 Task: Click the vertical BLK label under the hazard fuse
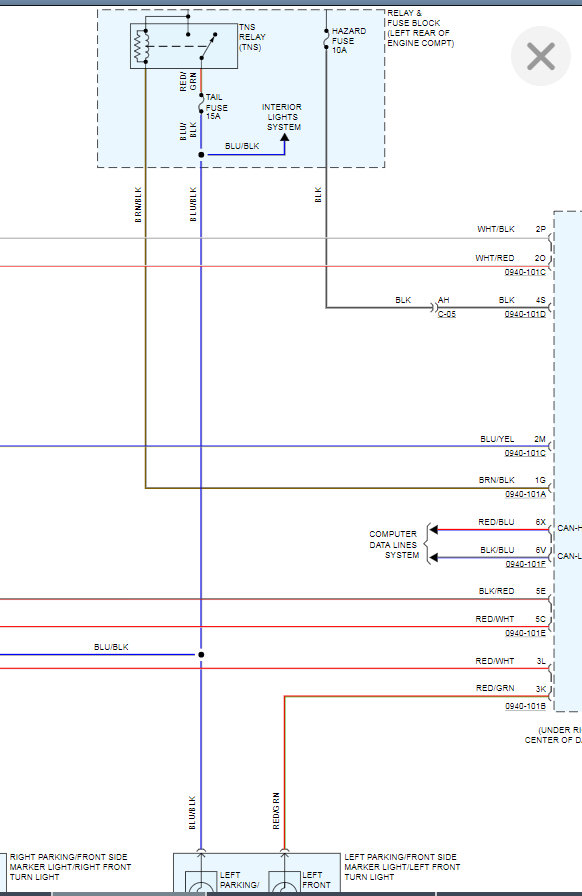[x=318, y=195]
